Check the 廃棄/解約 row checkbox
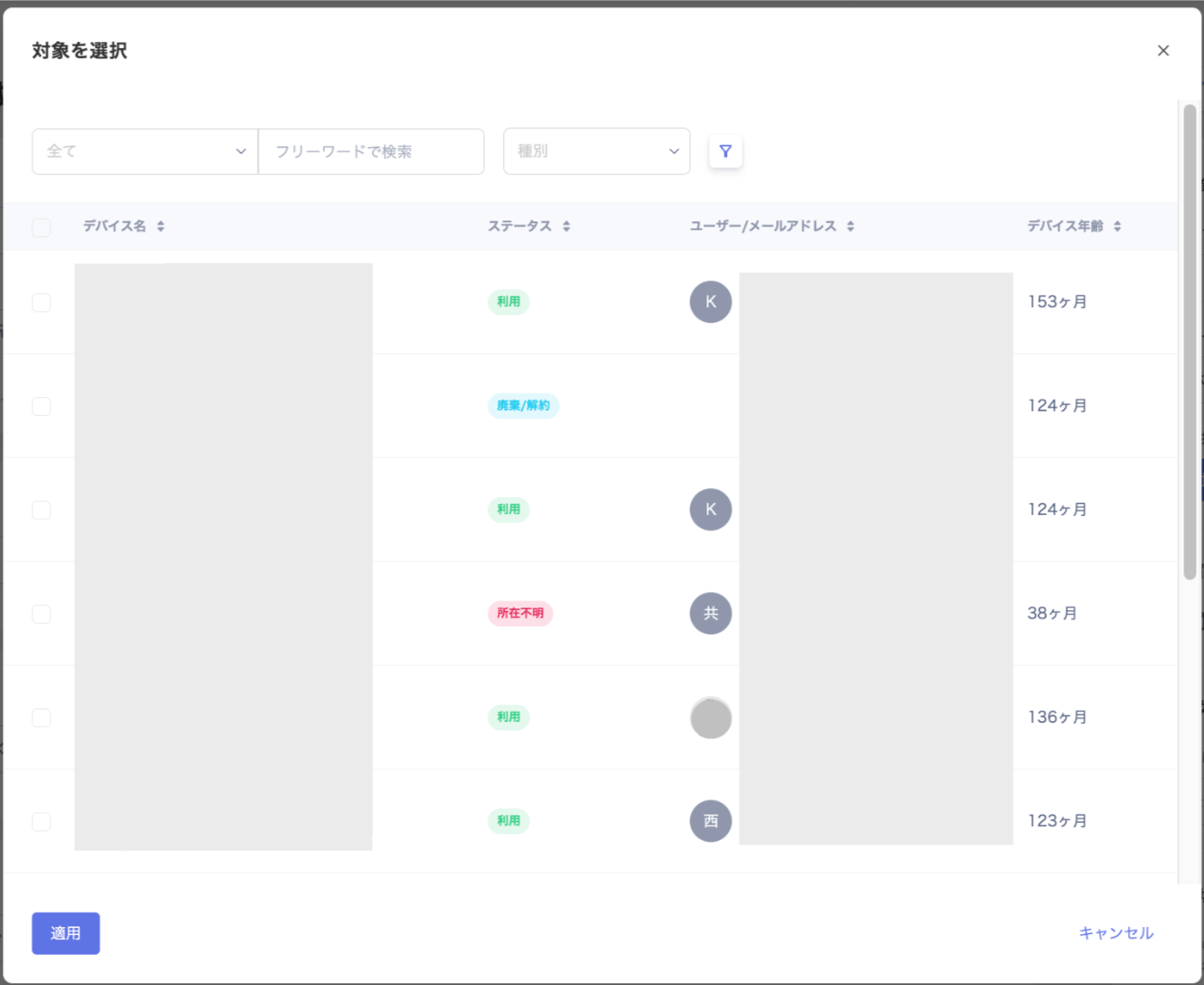 click(41, 406)
